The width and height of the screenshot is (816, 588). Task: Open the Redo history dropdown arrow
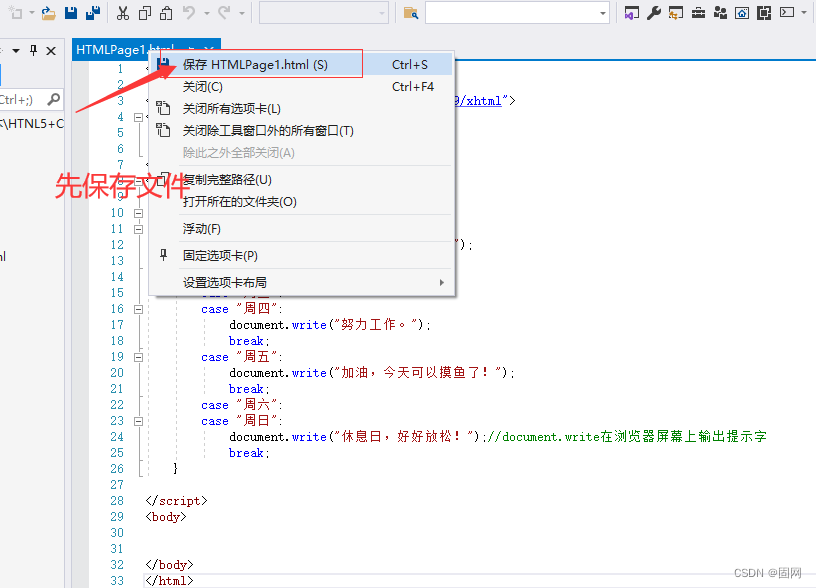tap(242, 13)
